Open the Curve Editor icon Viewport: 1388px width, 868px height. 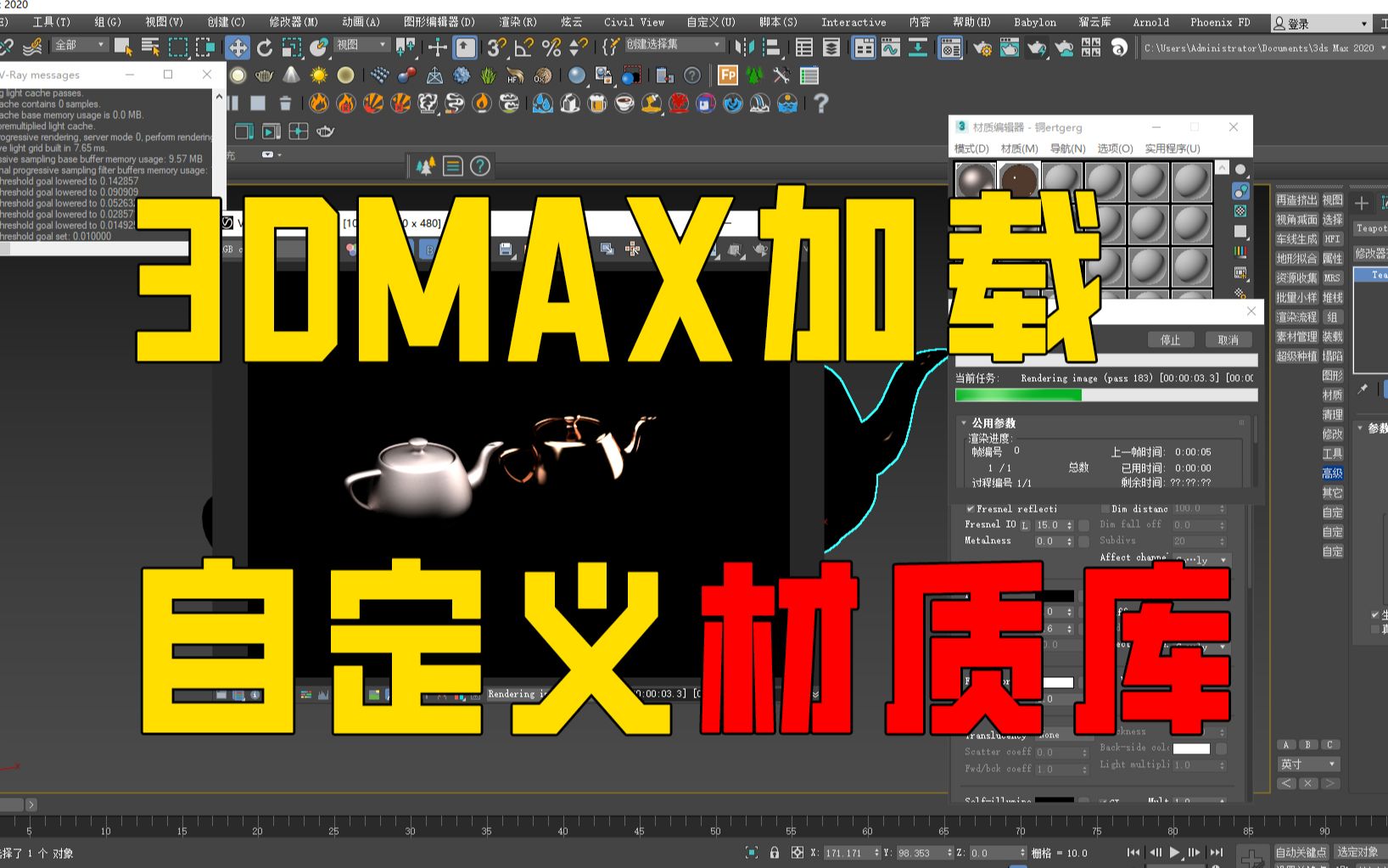[x=890, y=48]
